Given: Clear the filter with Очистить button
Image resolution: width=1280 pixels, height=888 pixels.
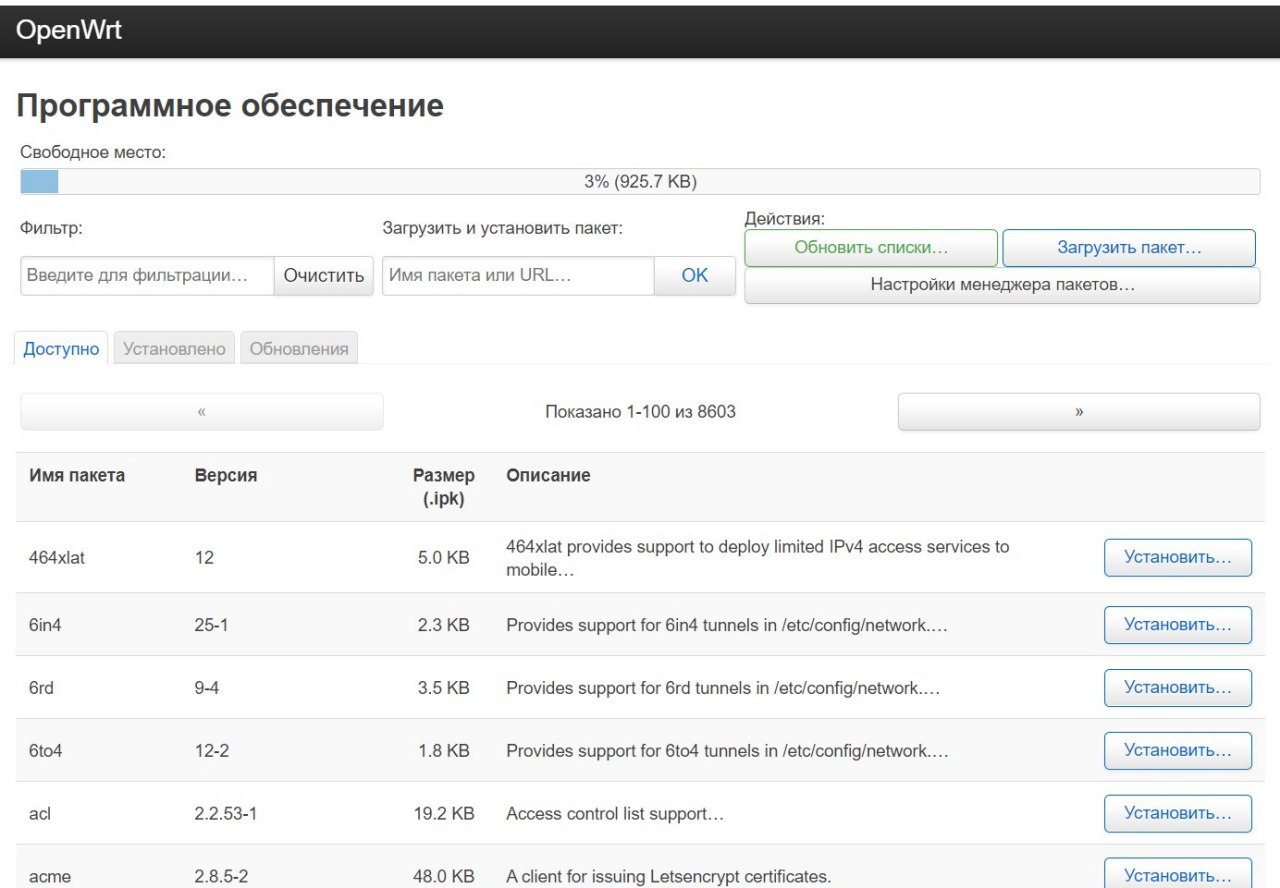Looking at the screenshot, I should tap(324, 275).
